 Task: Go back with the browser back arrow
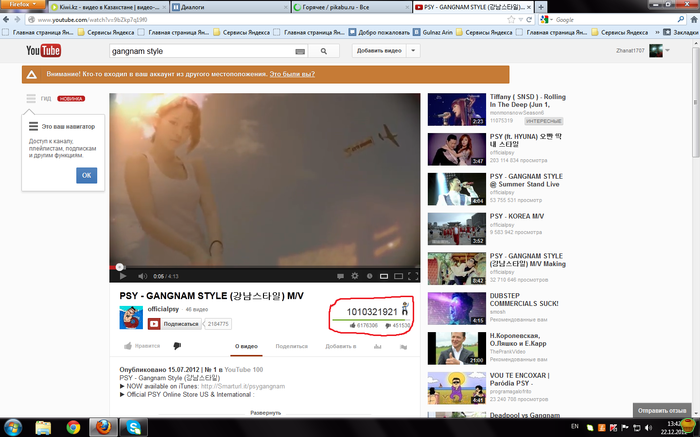pyautogui.click(x=6, y=20)
